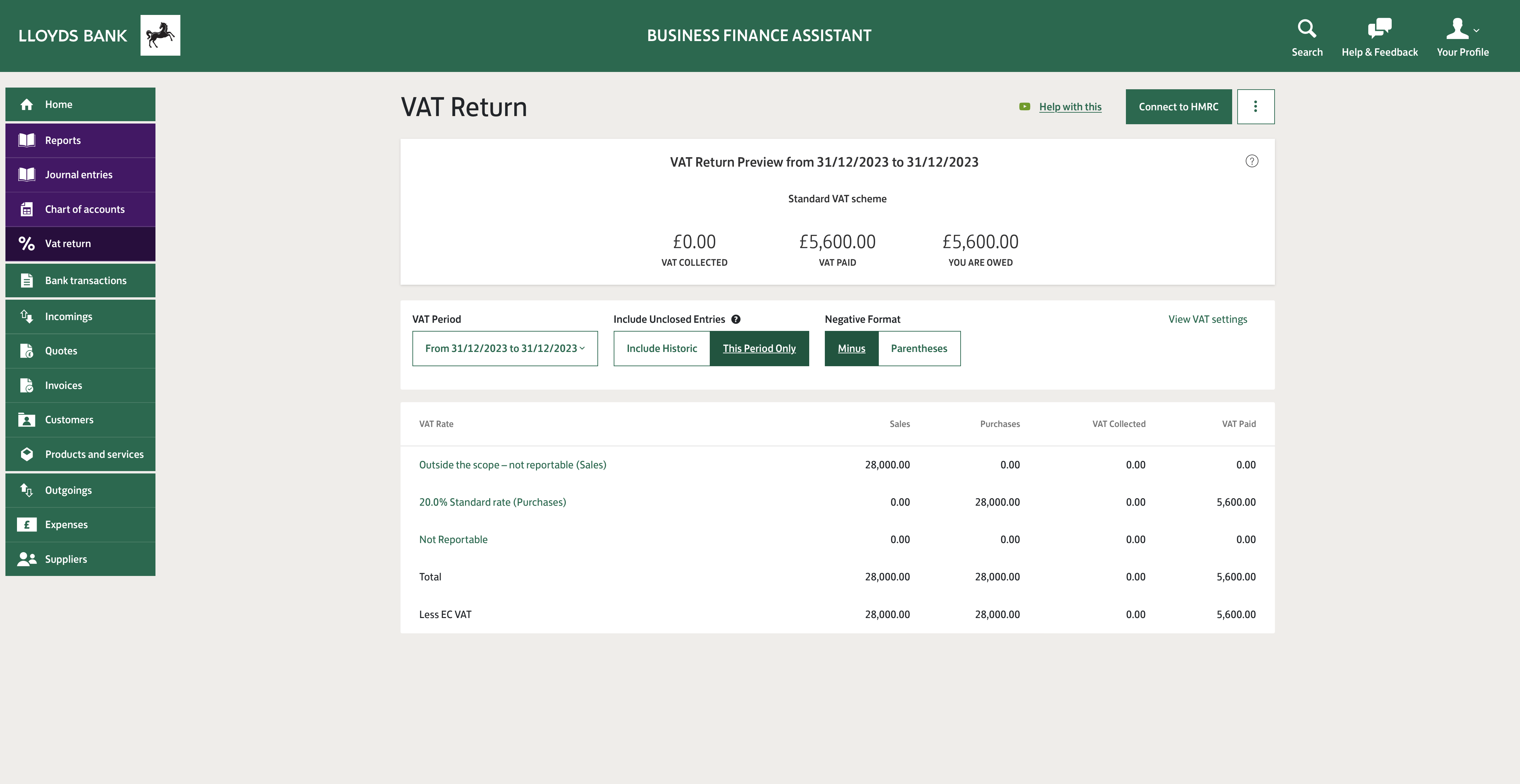Select the percent Vat return icon

coord(27,243)
